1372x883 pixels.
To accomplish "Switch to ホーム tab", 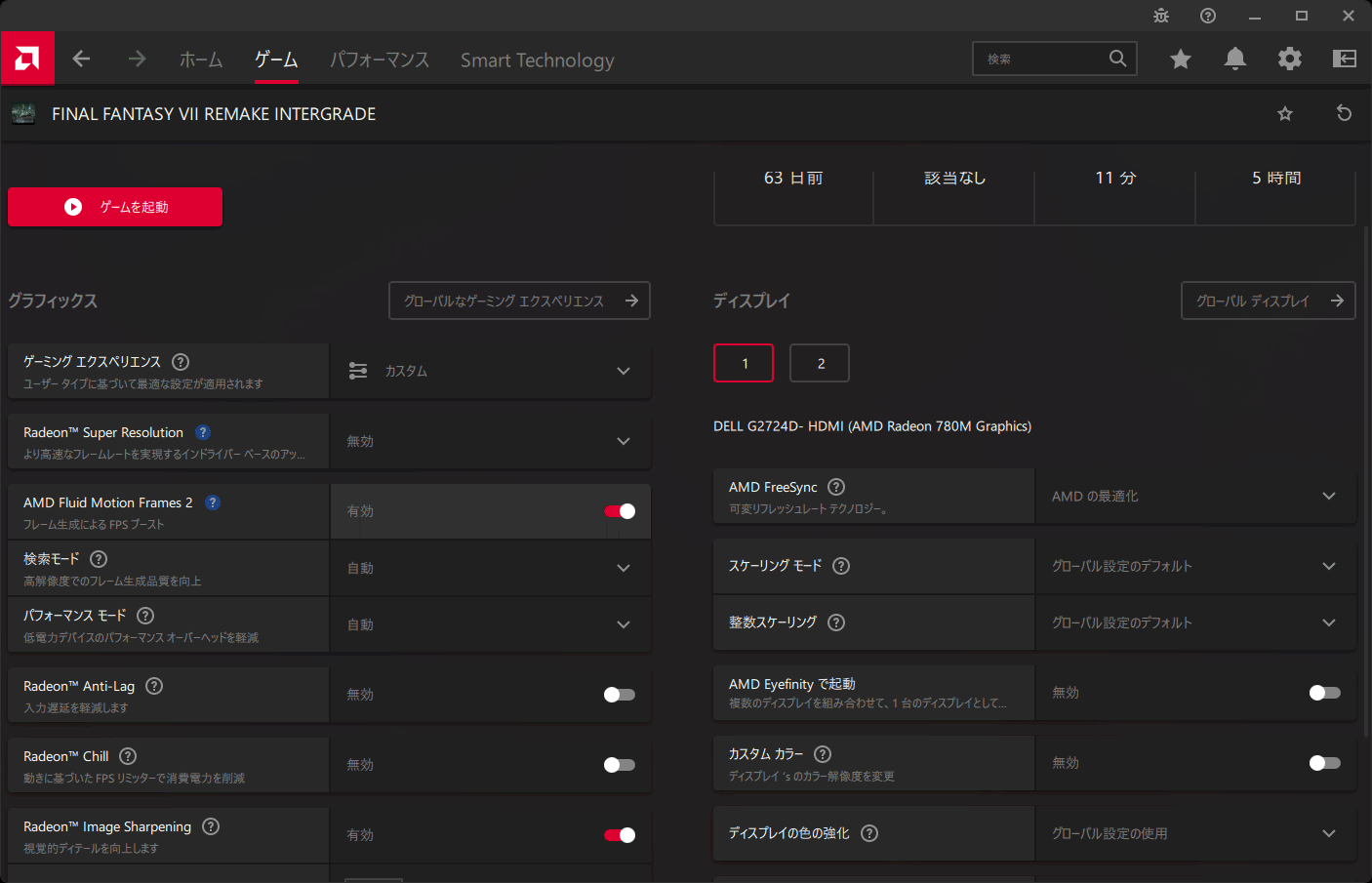I will click(201, 60).
